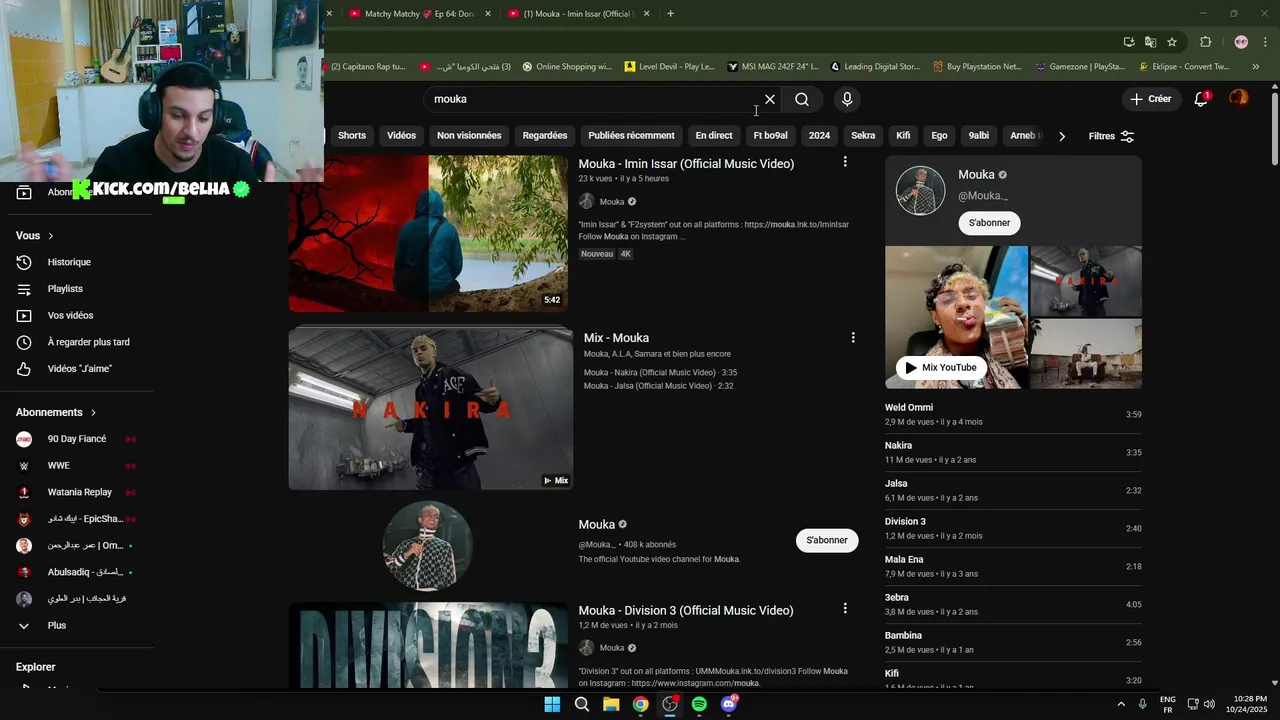Open Discord from the taskbar

pyautogui.click(x=729, y=704)
